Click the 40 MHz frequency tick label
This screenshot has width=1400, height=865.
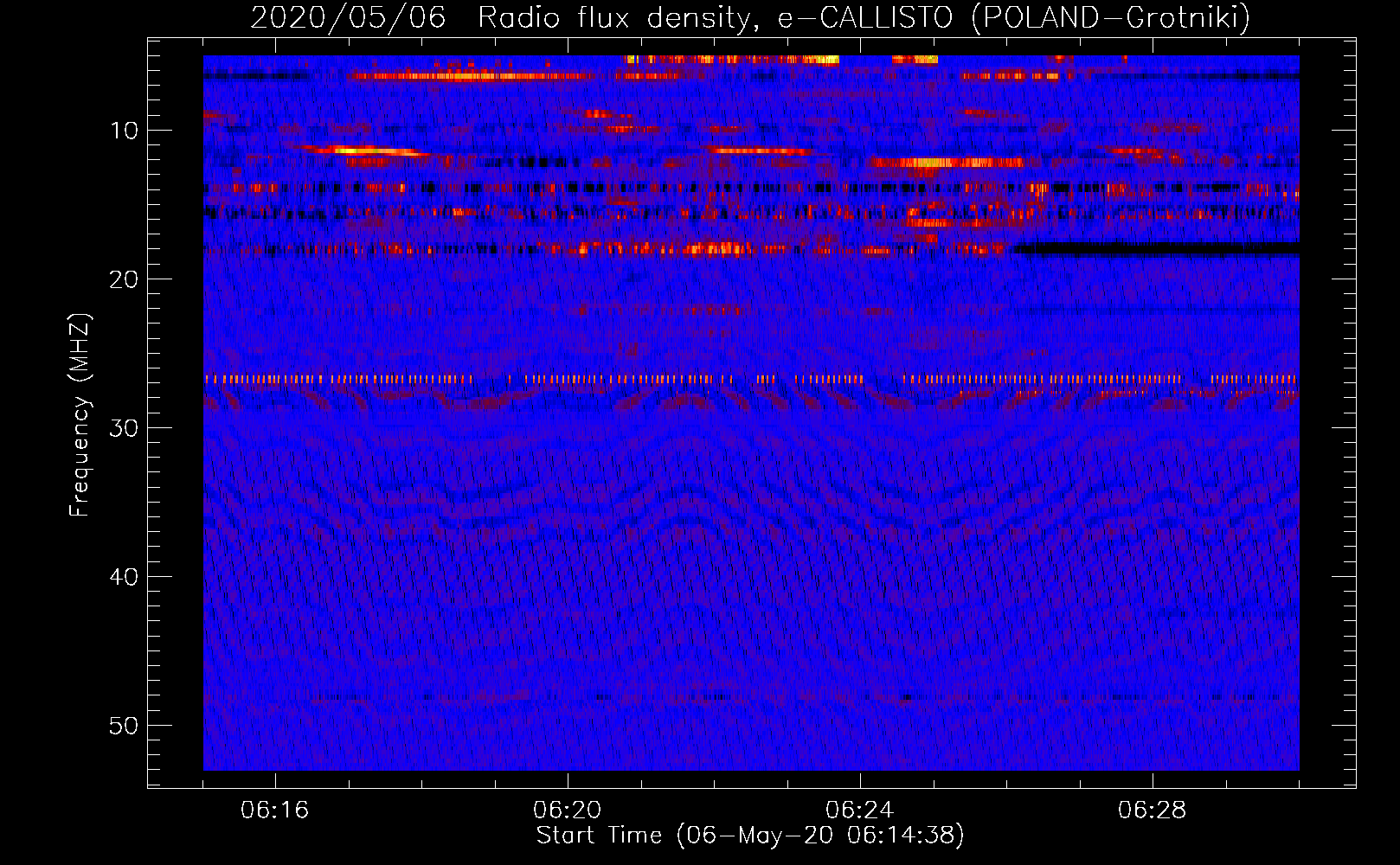[x=125, y=577]
